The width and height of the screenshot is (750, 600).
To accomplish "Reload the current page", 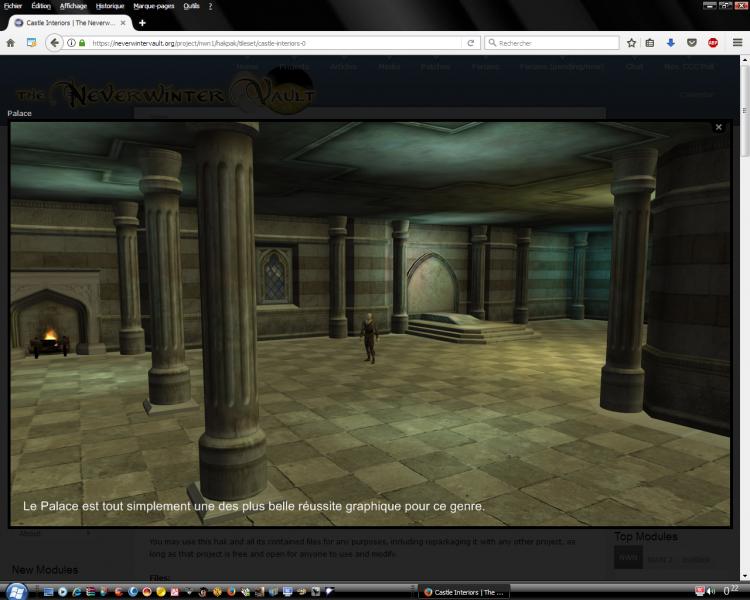I will point(471,43).
